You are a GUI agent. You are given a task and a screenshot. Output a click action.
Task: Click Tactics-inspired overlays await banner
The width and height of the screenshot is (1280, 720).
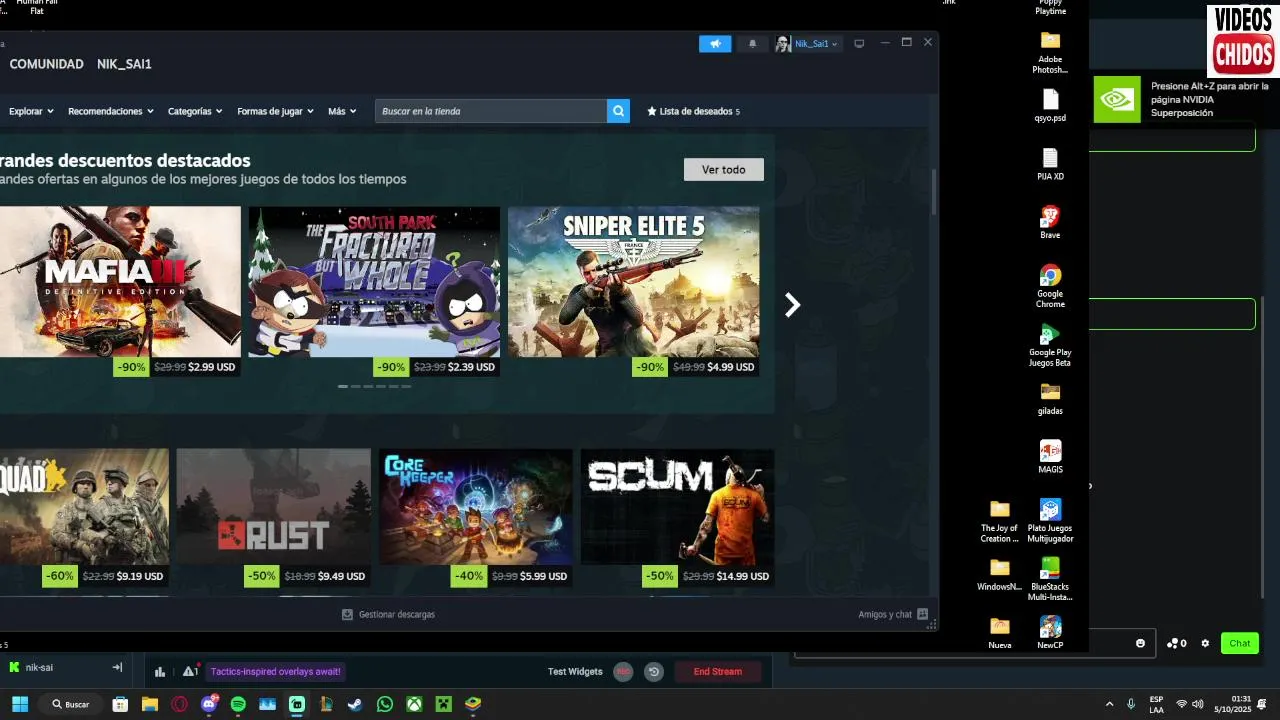276,672
